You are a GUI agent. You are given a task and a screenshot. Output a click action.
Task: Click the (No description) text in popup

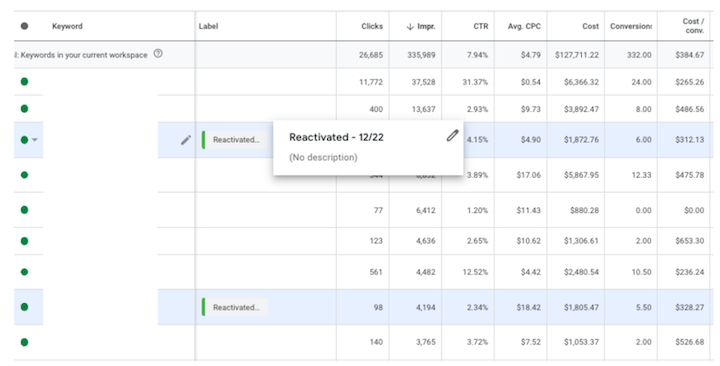click(323, 157)
